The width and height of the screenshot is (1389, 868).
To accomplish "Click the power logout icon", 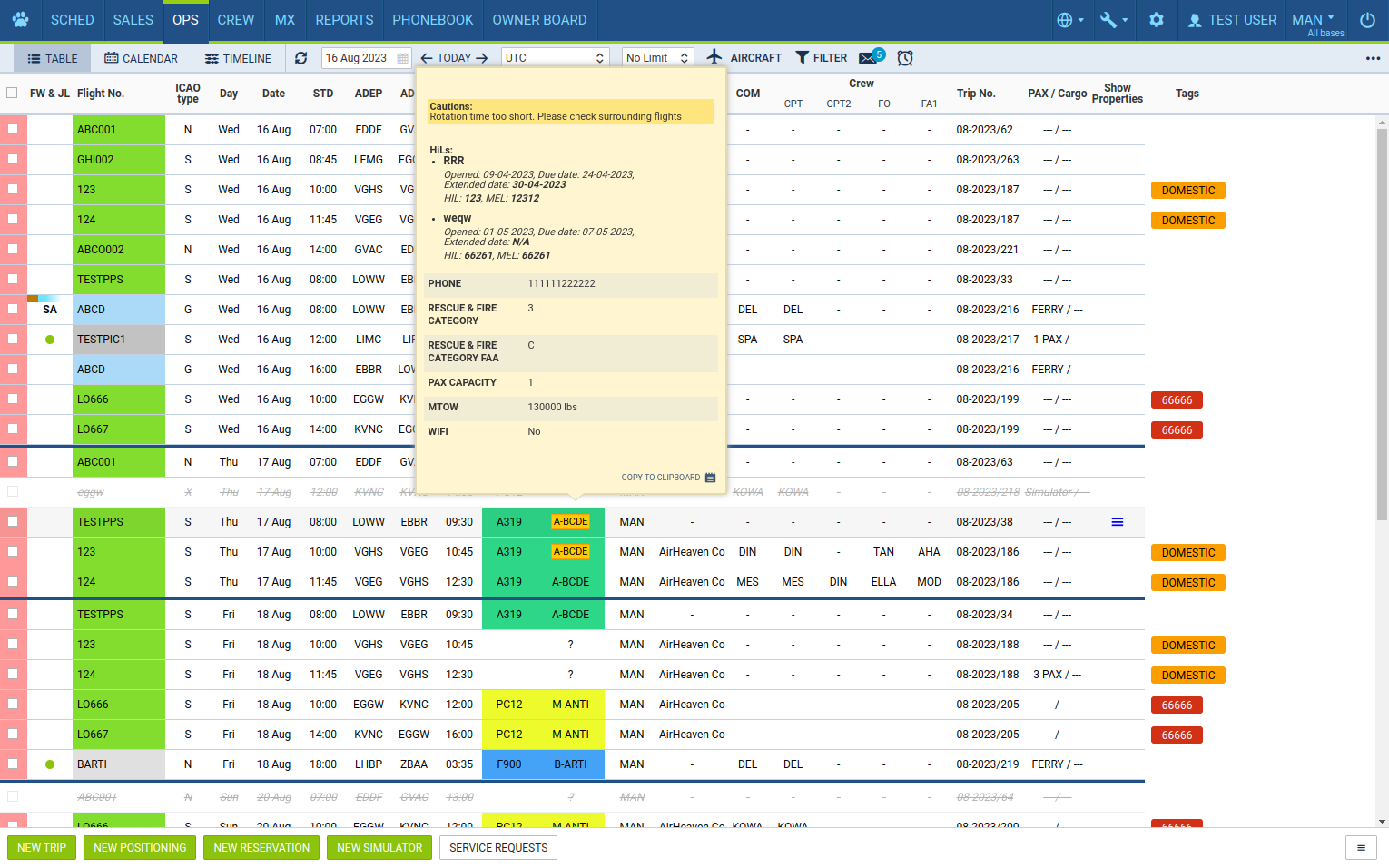I will coord(1367,20).
